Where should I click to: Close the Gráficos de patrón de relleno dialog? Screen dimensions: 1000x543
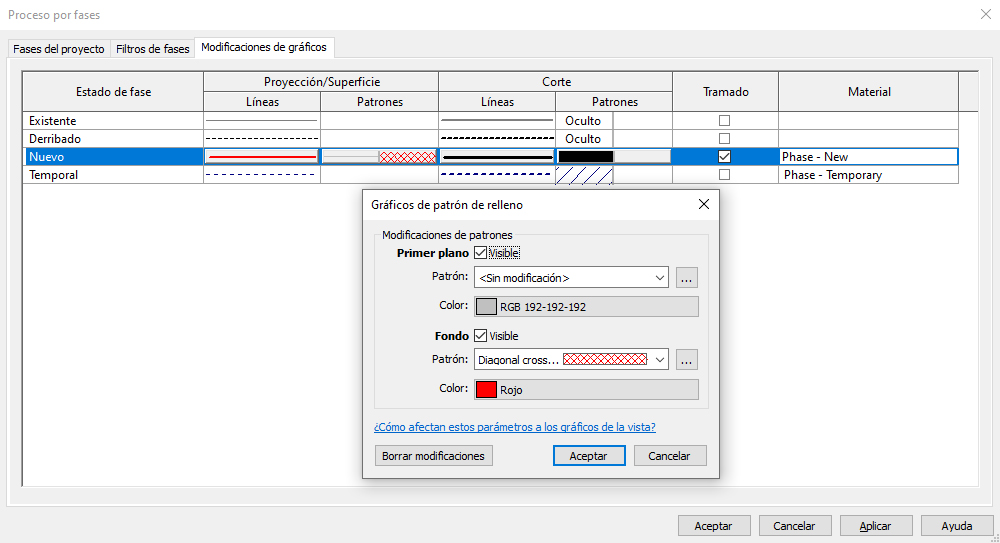tap(703, 204)
